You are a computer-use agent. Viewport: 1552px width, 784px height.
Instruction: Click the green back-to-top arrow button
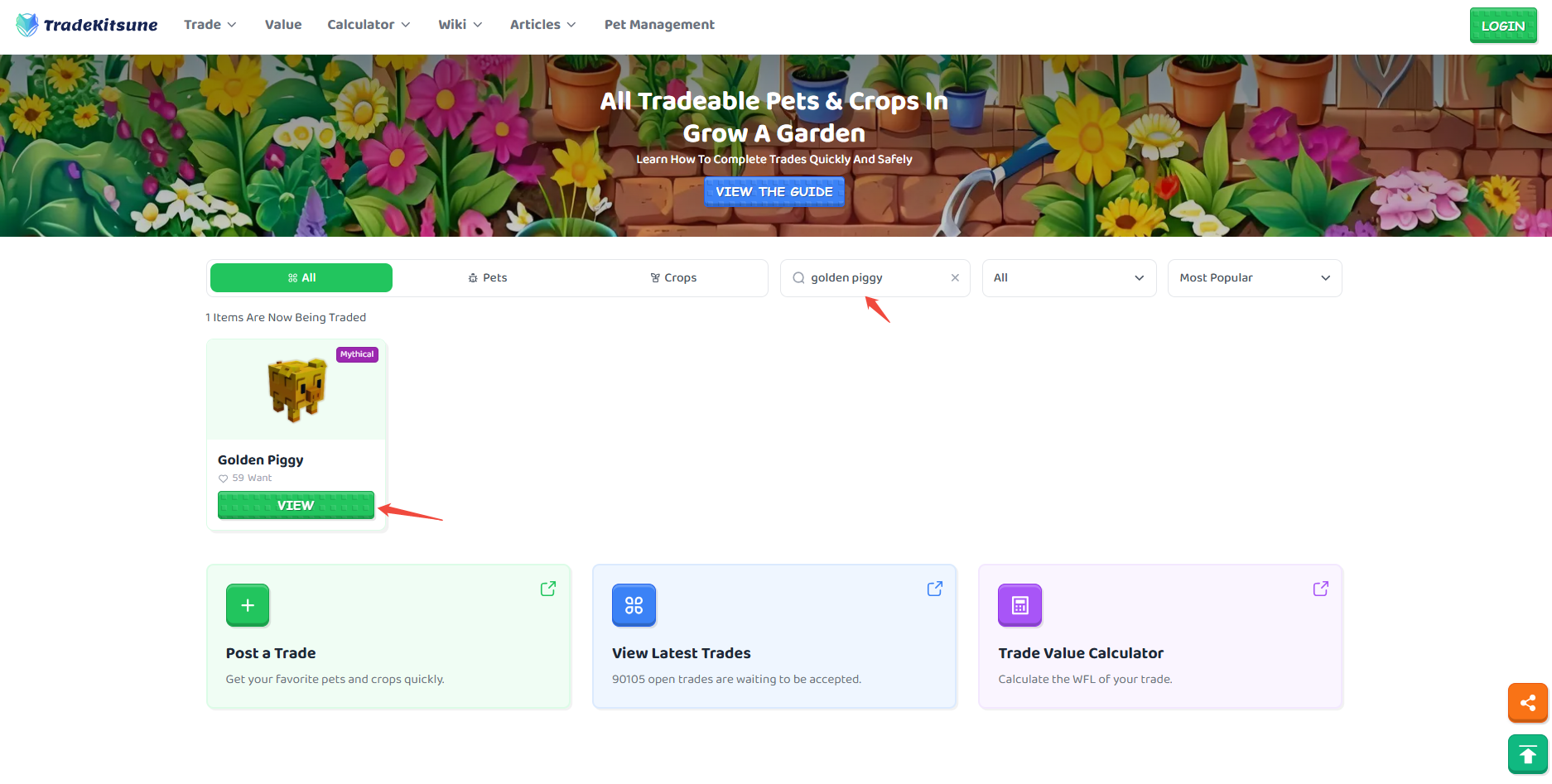pos(1528,754)
